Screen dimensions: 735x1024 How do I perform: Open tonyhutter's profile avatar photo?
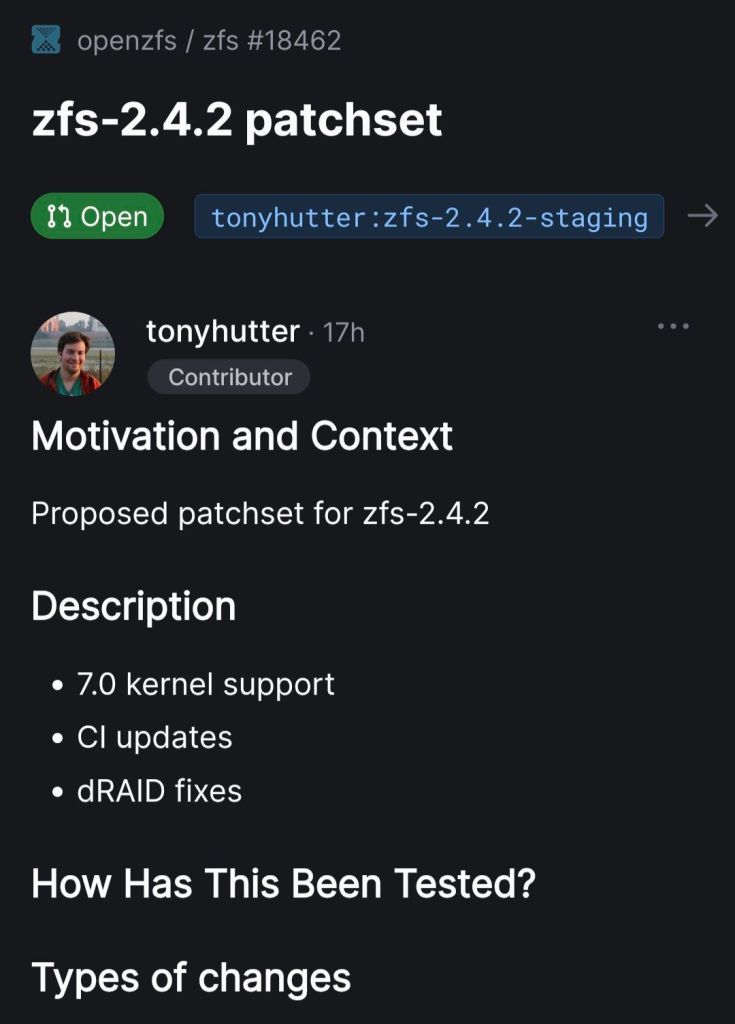pyautogui.click(x=73, y=353)
